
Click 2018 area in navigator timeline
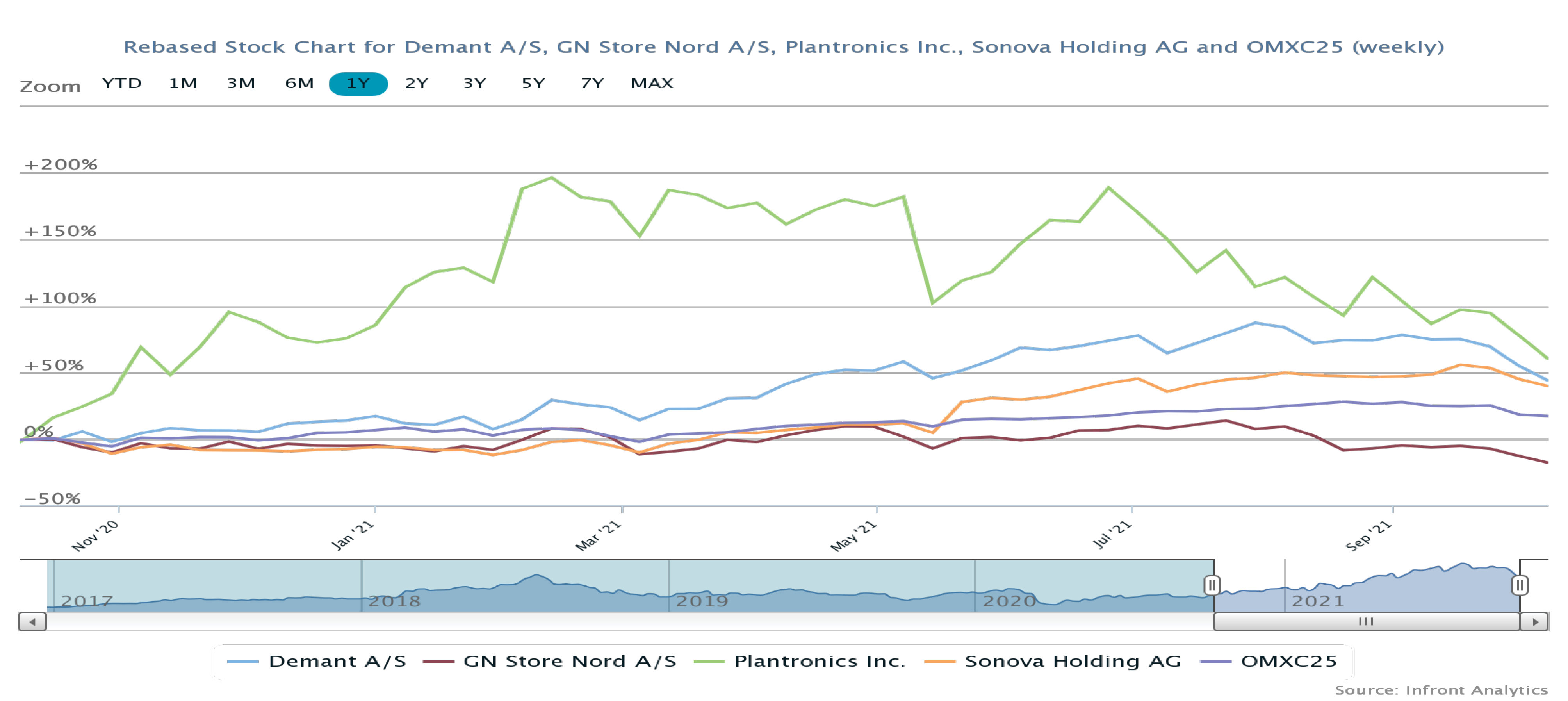click(394, 601)
